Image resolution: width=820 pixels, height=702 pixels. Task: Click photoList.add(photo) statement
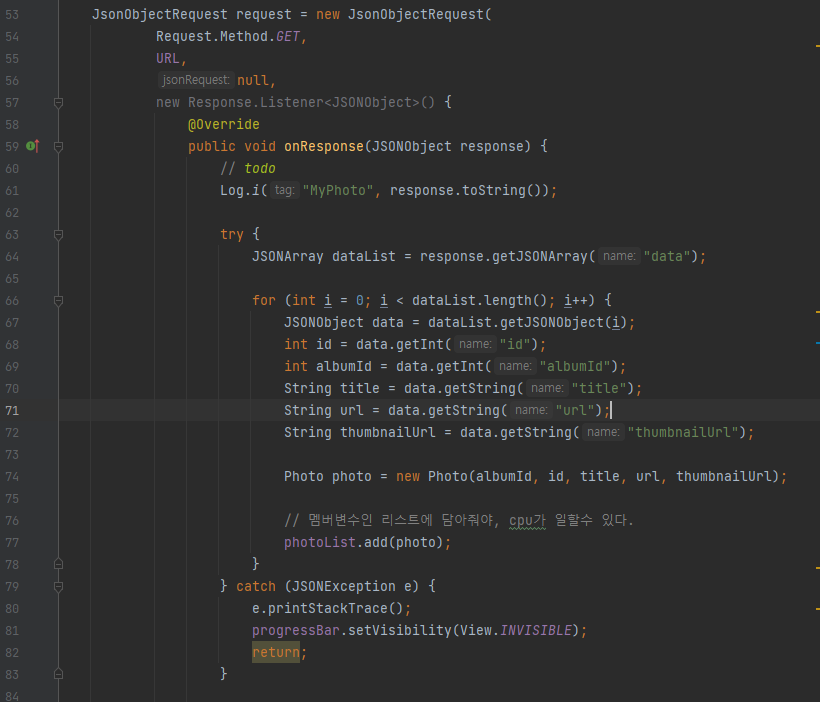[x=368, y=542]
